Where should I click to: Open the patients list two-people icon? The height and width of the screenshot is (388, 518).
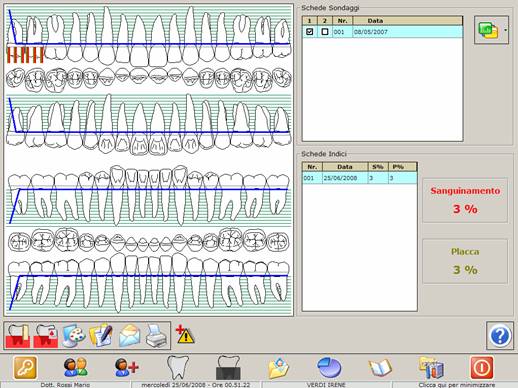(x=76, y=367)
